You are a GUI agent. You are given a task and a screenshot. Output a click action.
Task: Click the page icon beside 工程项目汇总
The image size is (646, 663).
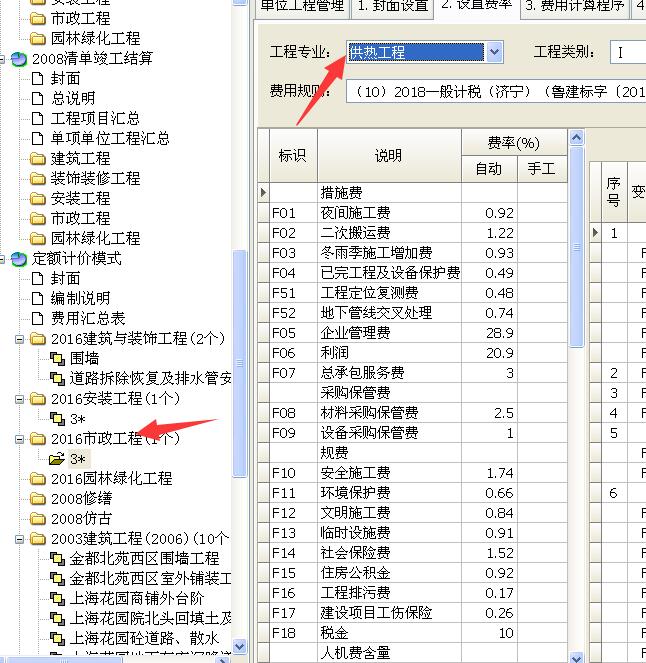38,118
